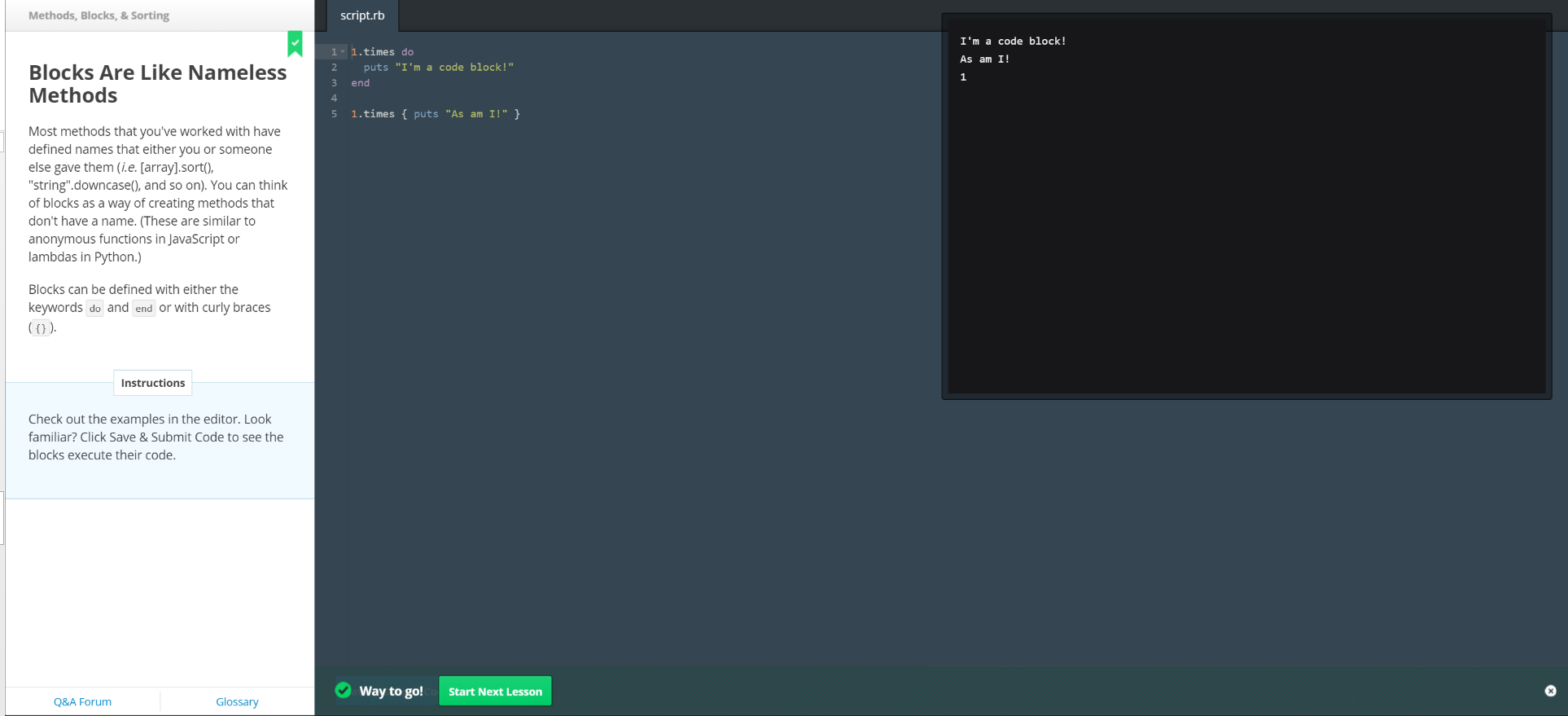Viewport: 1568px width, 716px height.
Task: Click the 'end' keyword on line 3 of editor
Action: click(x=360, y=83)
